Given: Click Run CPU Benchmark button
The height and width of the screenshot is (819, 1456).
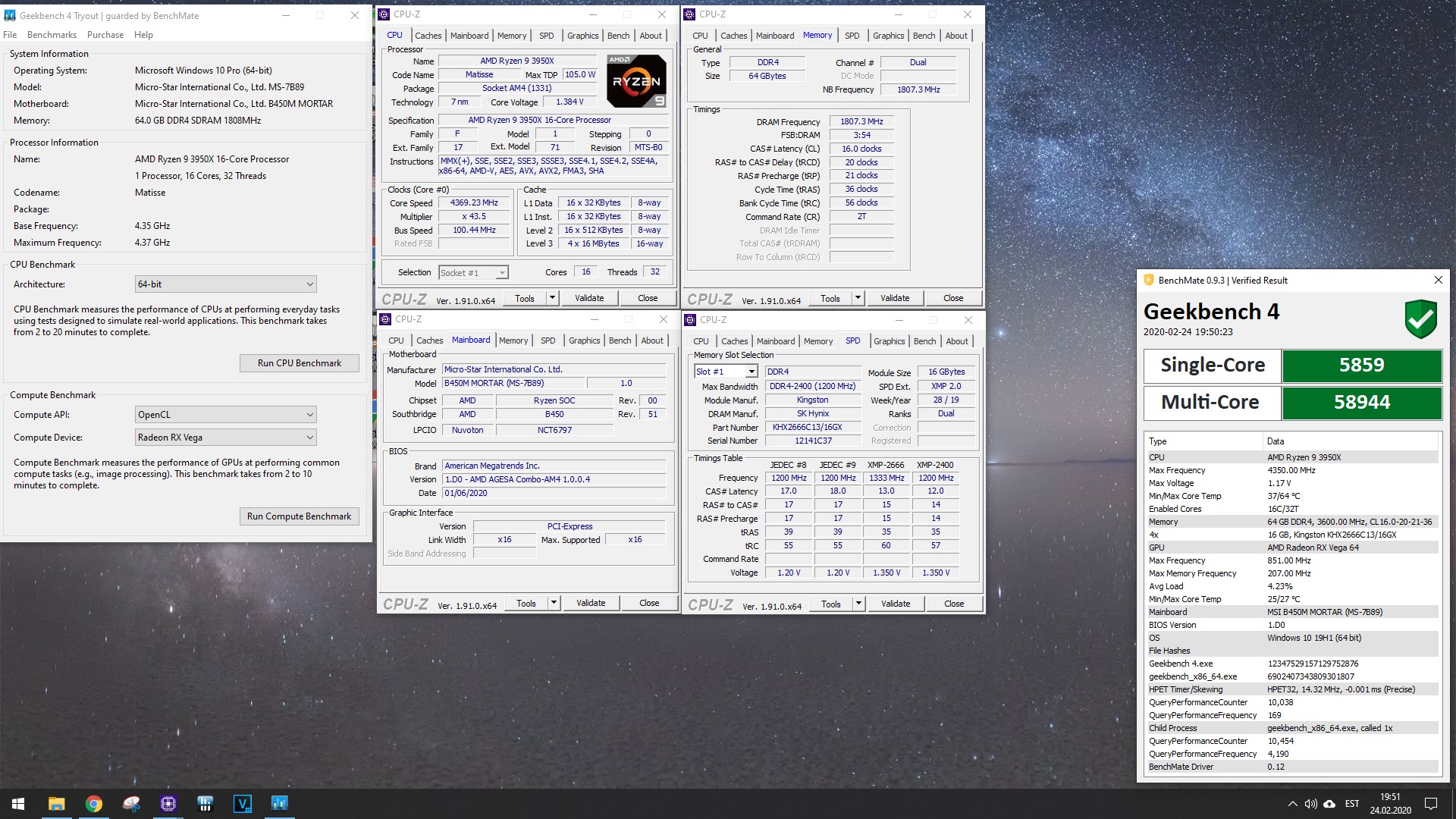Looking at the screenshot, I should pos(300,363).
